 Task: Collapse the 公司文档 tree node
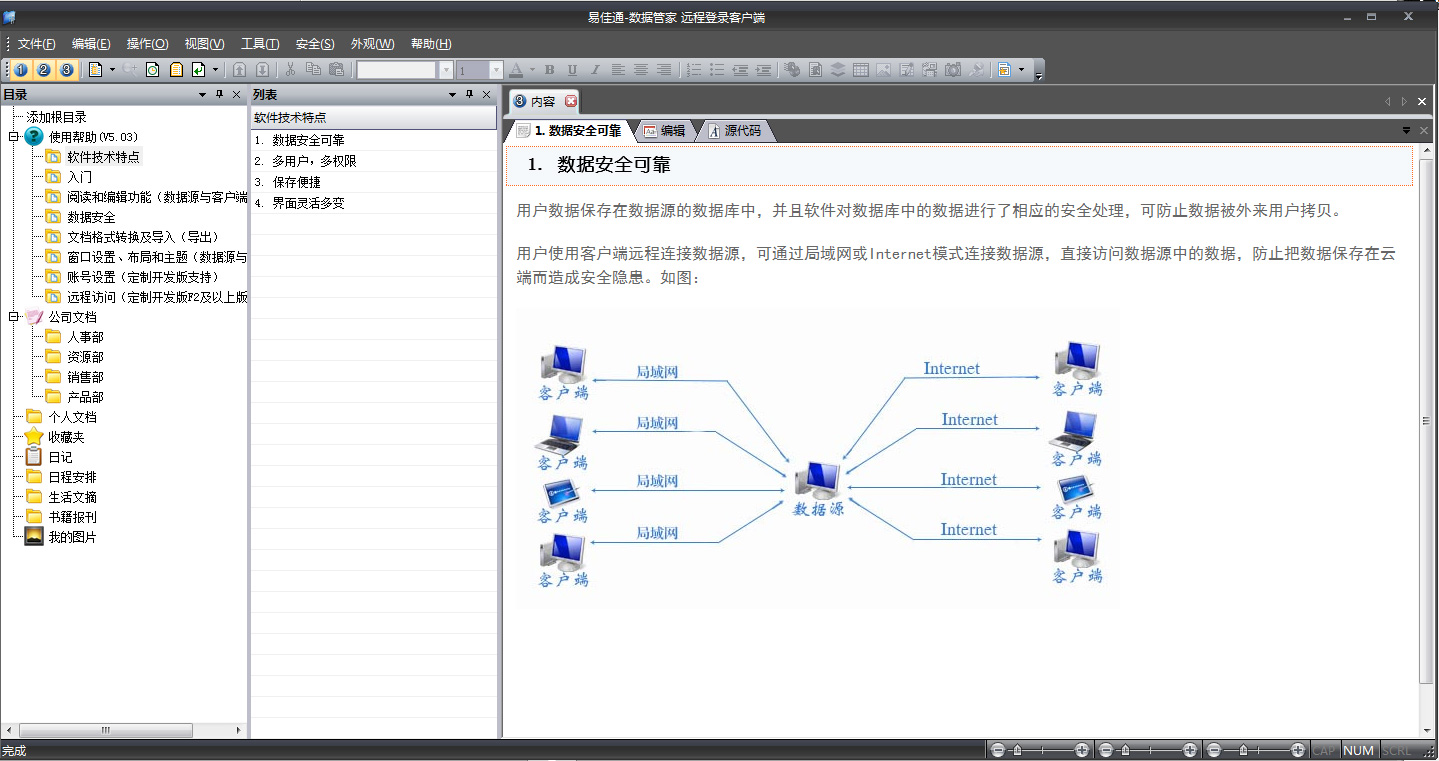(x=14, y=317)
